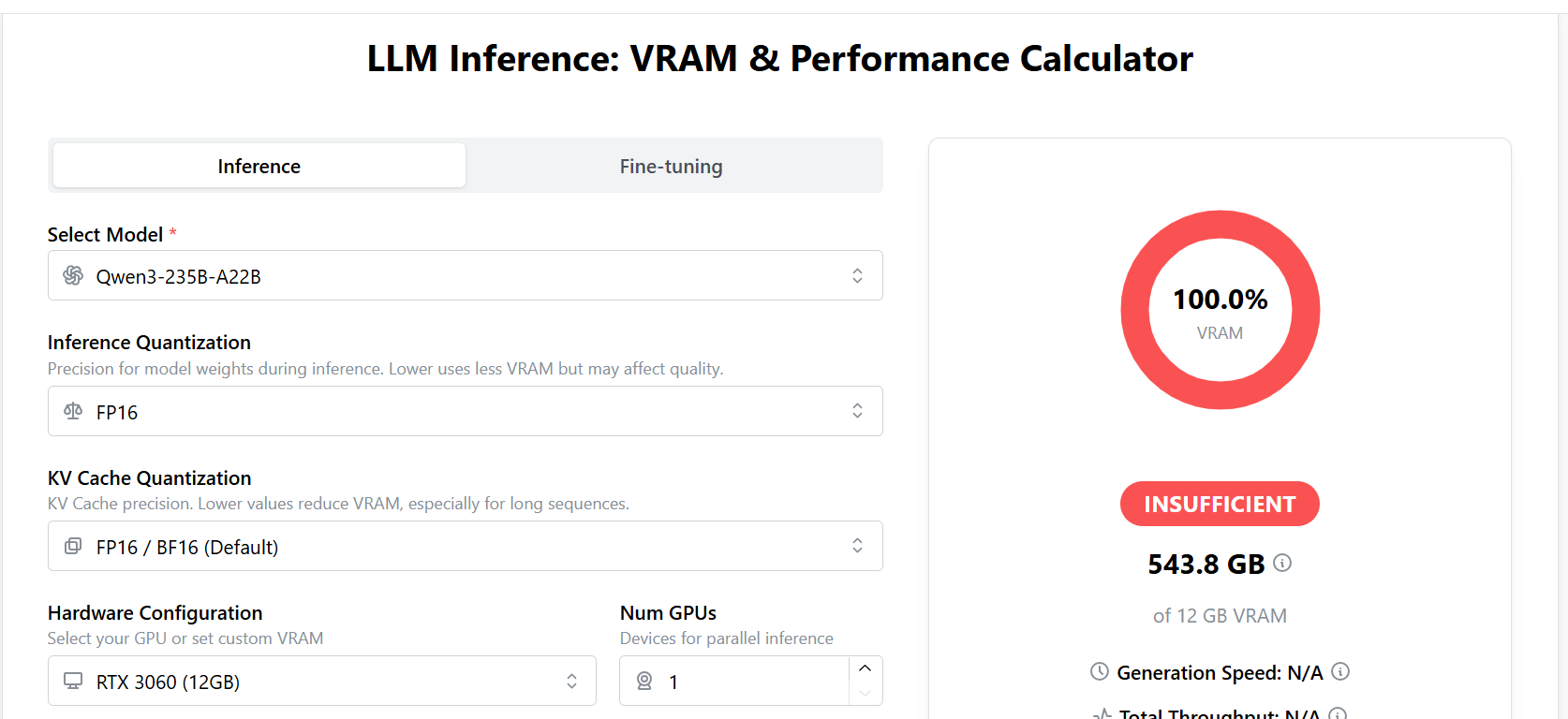
Task: Open the KV Cache Quantization dropdown
Action: [466, 546]
